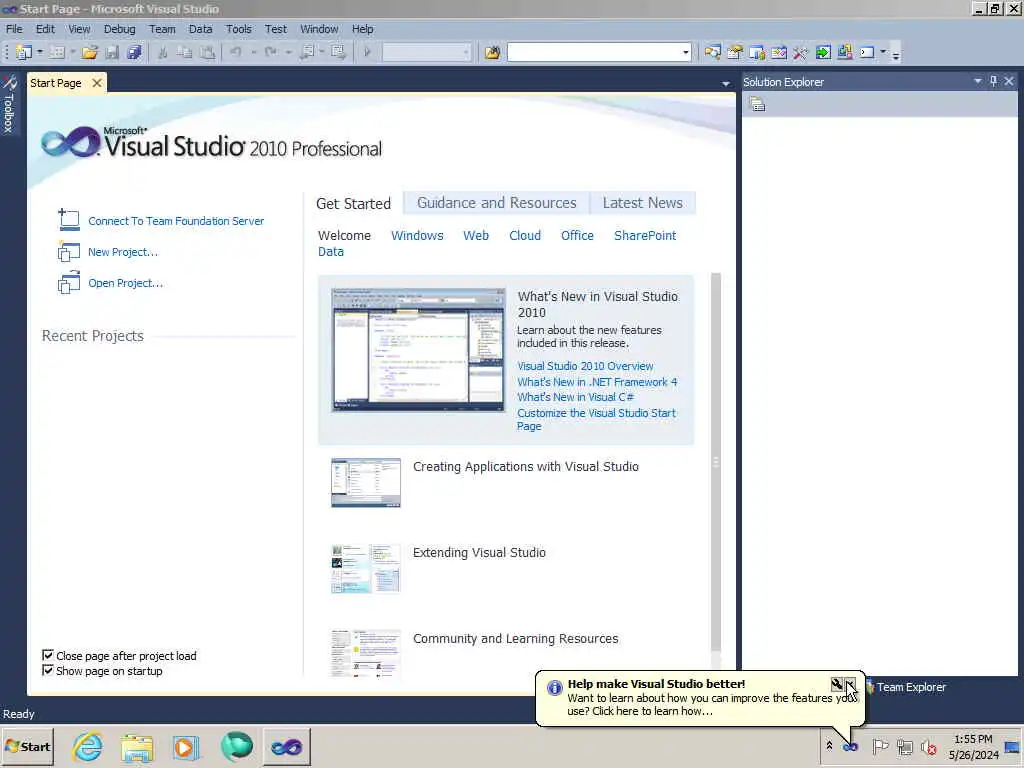
Task: Click Customize the Visual Studio Start Page
Action: click(596, 419)
